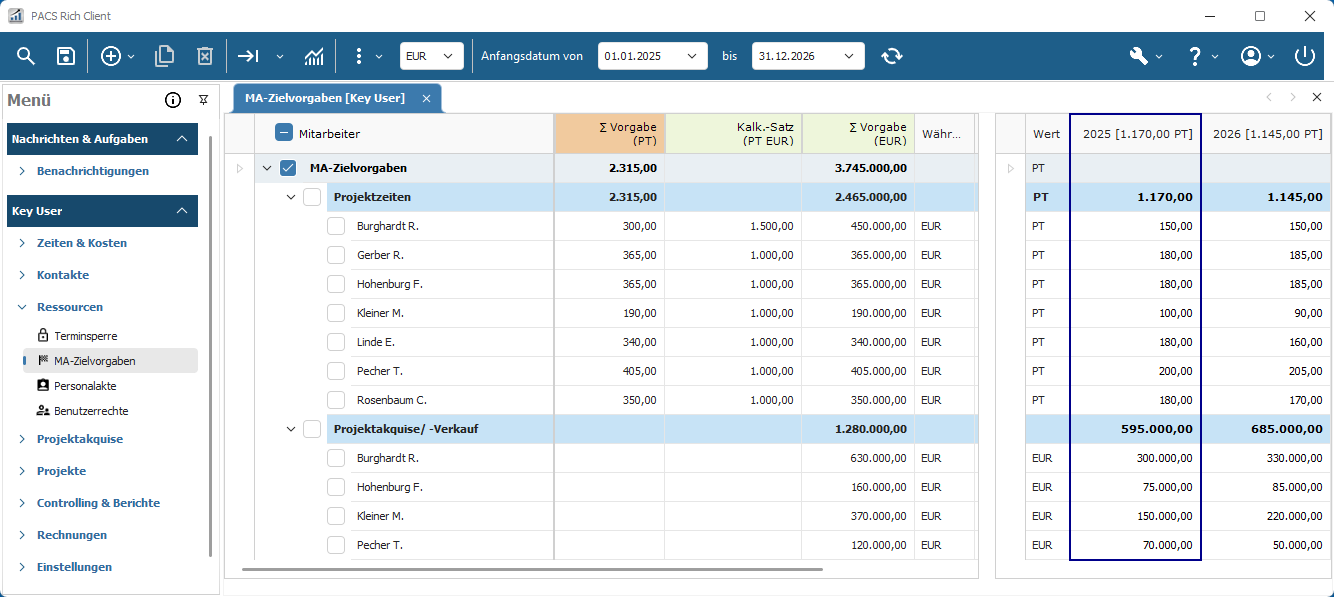
Task: Click the horizontal scrollbar under the table
Action: (x=532, y=569)
